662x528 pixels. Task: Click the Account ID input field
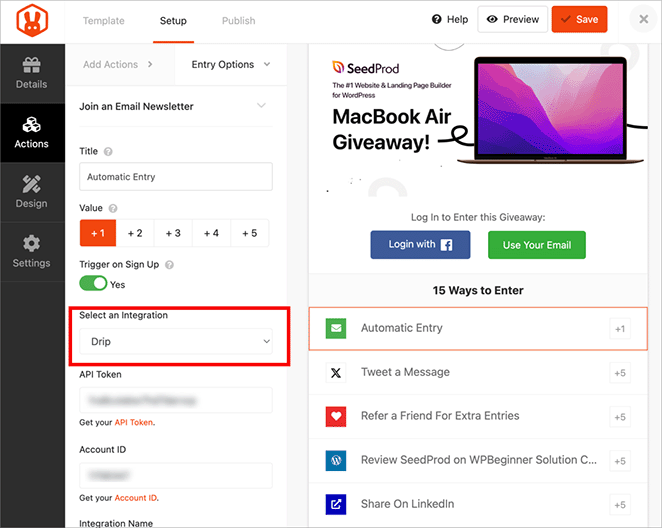176,476
